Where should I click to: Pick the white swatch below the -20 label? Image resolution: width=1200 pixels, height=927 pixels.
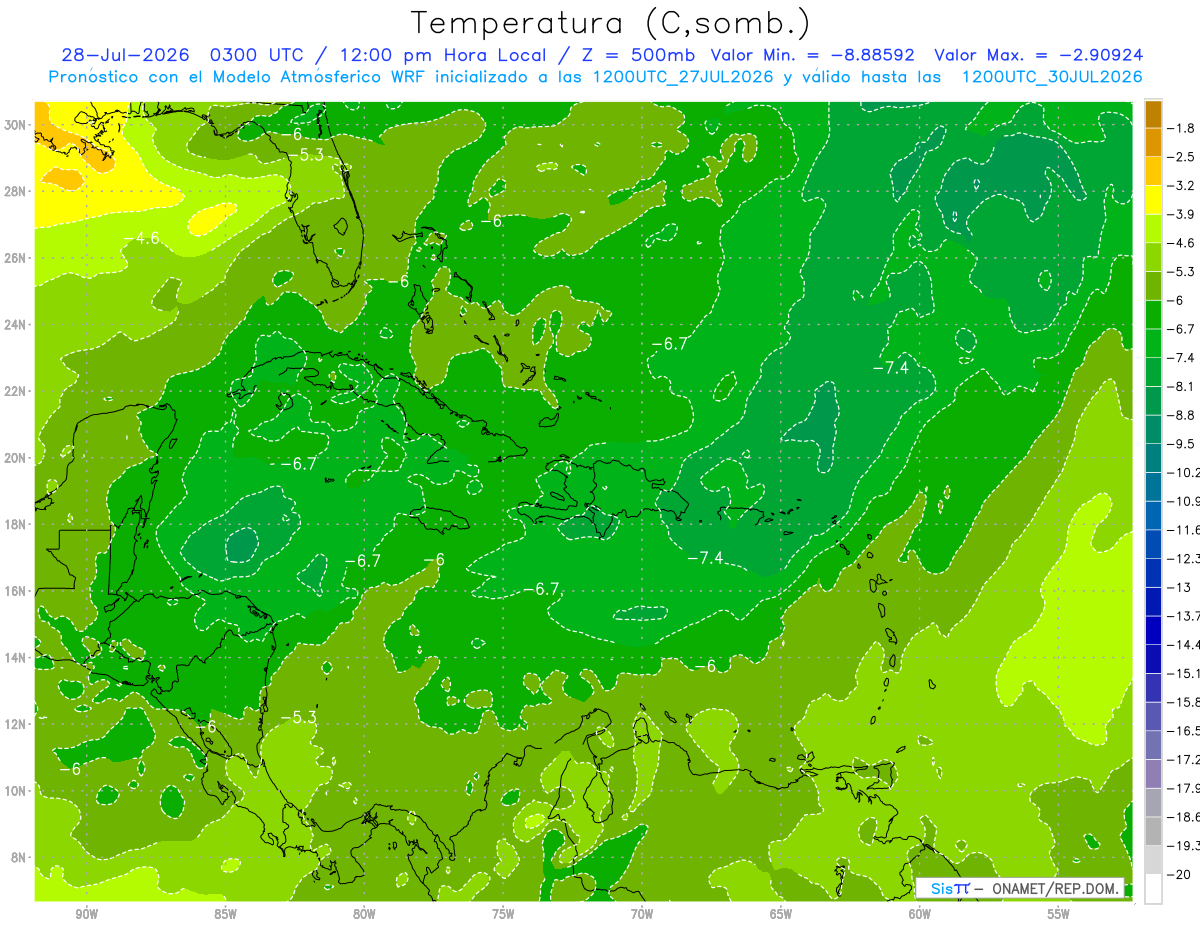pyautogui.click(x=1152, y=889)
